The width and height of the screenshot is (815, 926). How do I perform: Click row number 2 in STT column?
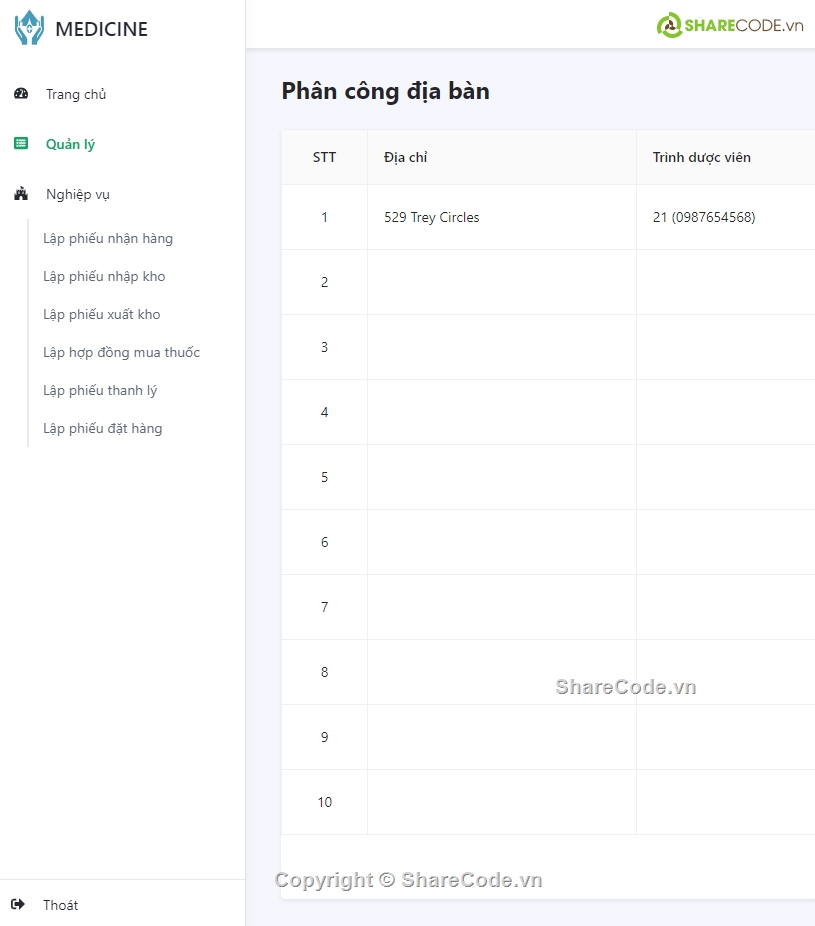click(324, 282)
